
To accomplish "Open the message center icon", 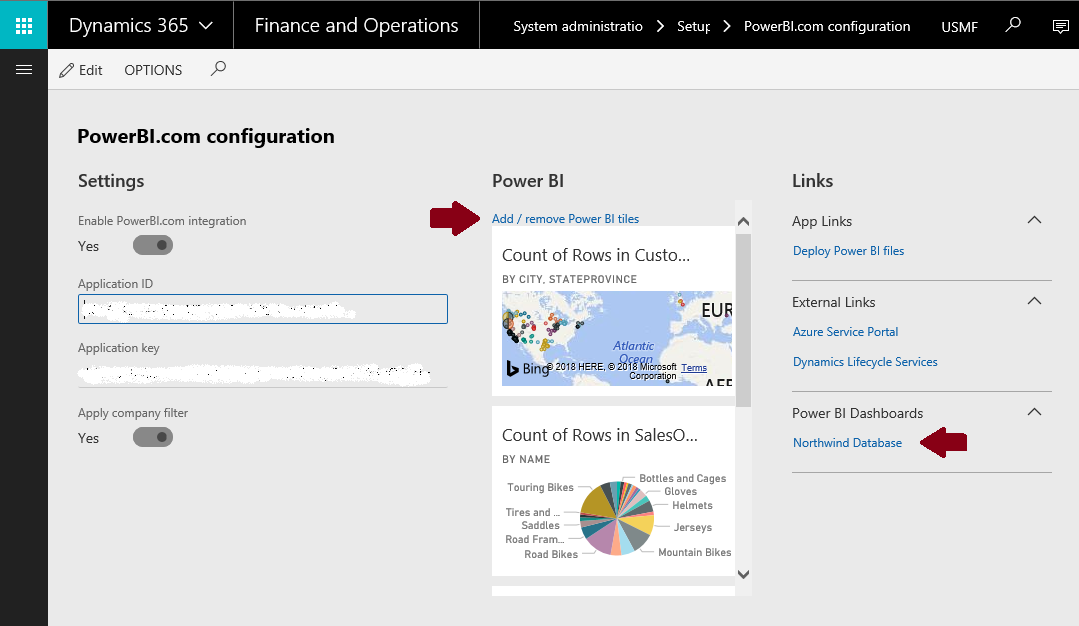I will [1060, 25].
